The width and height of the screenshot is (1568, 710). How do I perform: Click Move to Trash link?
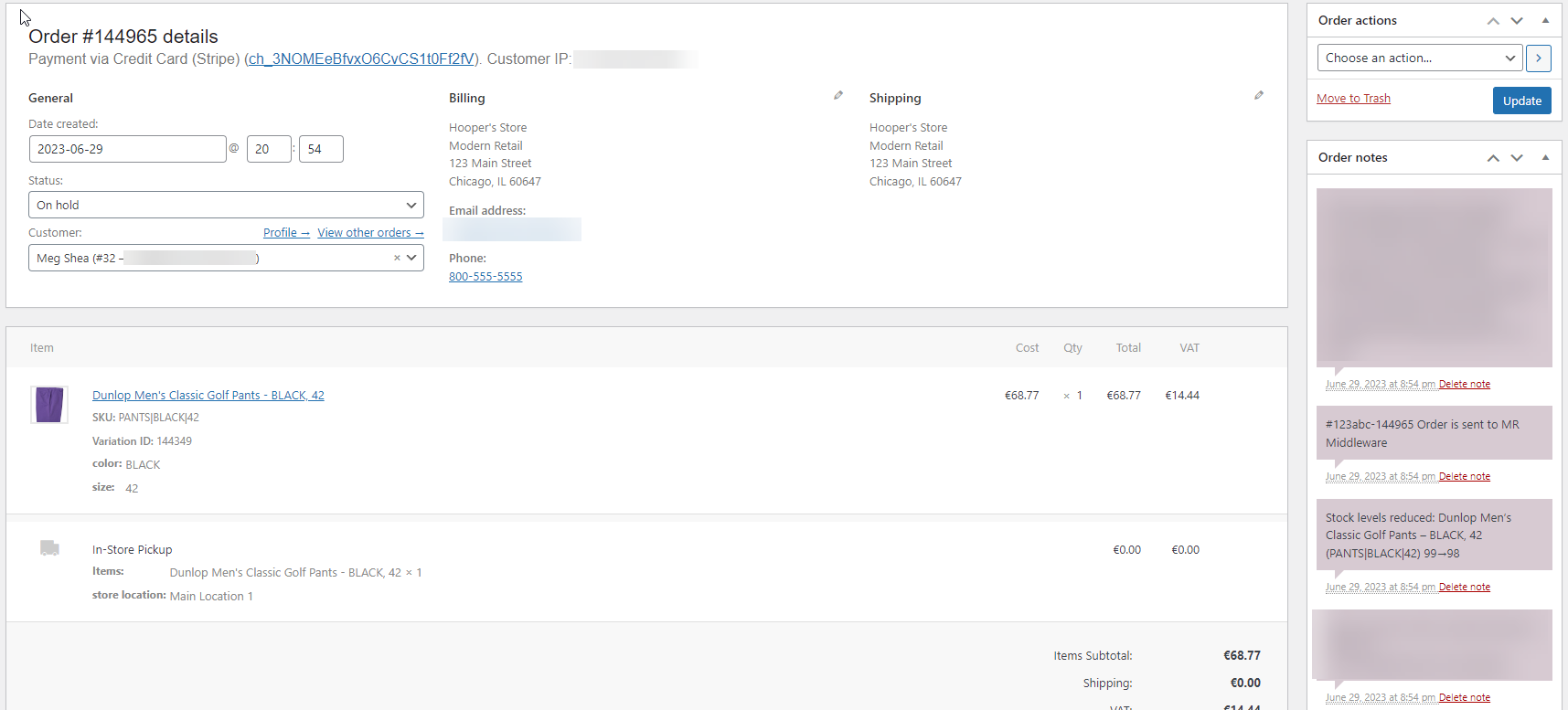pyautogui.click(x=1353, y=99)
